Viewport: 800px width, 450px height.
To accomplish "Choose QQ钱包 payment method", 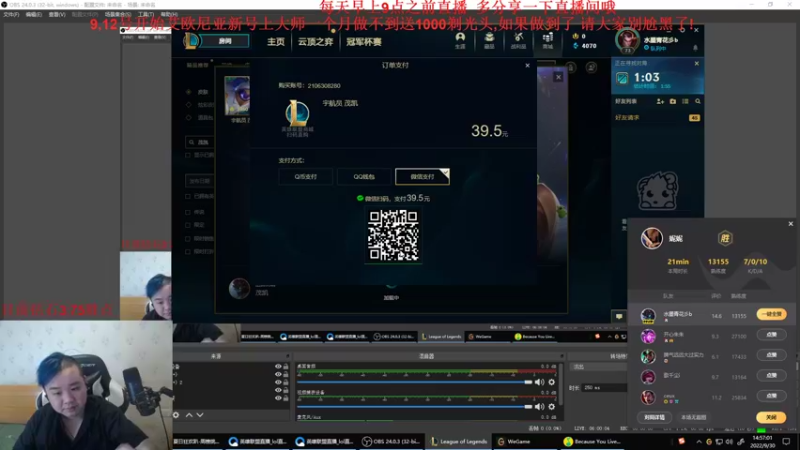I will (364, 177).
